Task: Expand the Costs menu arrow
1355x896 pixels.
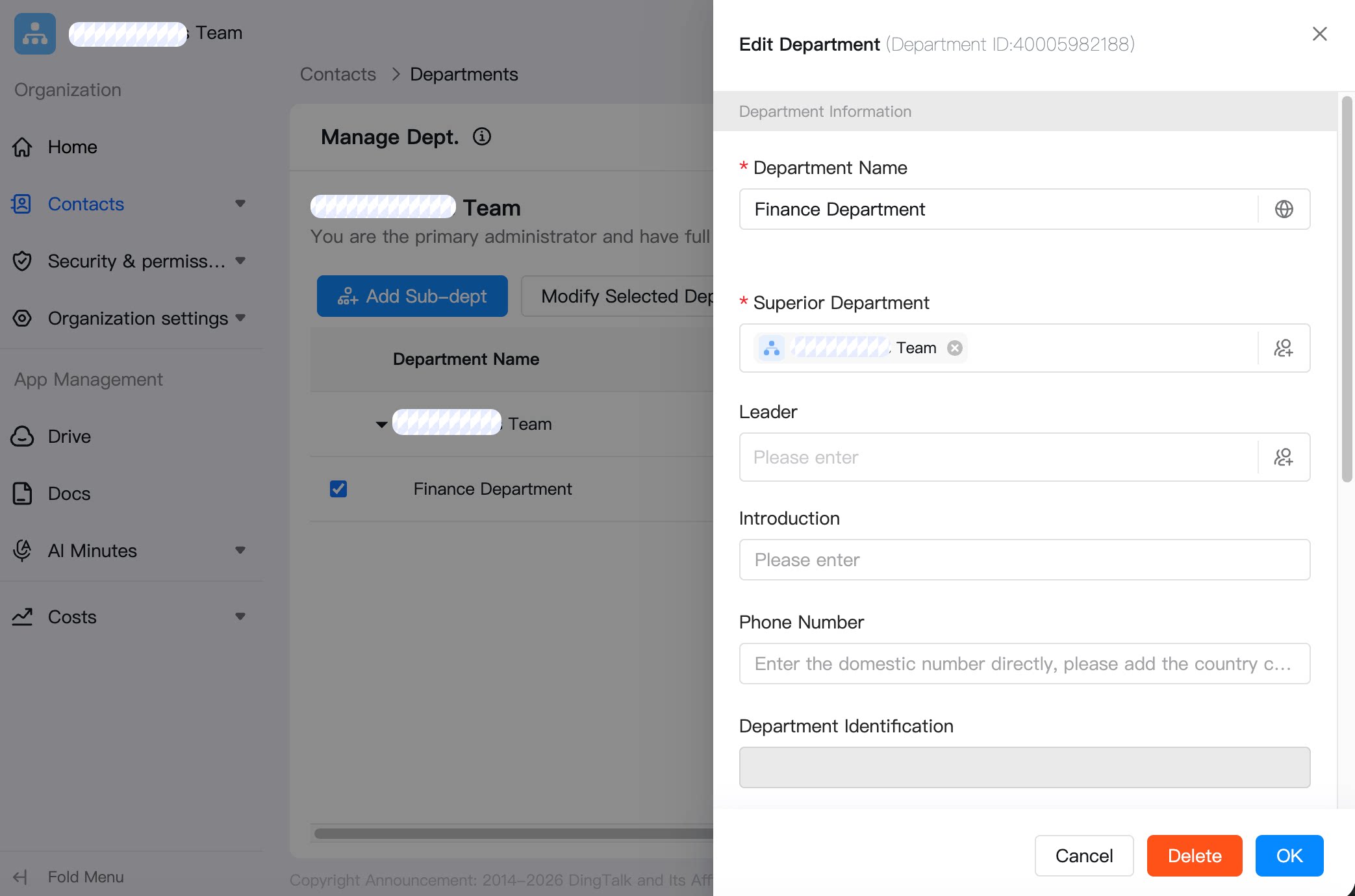Action: pos(240,617)
